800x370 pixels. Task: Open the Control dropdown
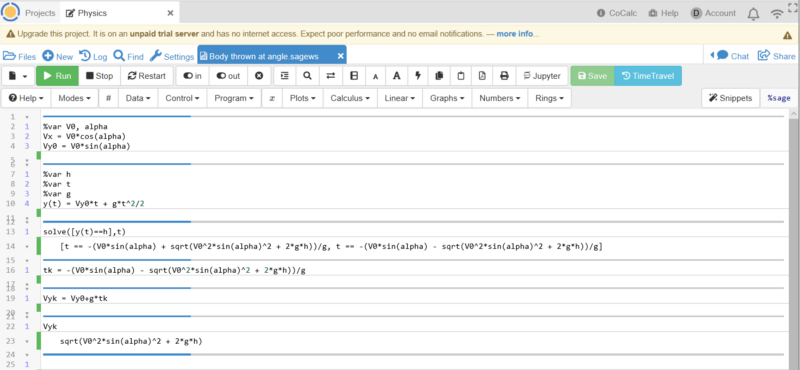(x=182, y=98)
